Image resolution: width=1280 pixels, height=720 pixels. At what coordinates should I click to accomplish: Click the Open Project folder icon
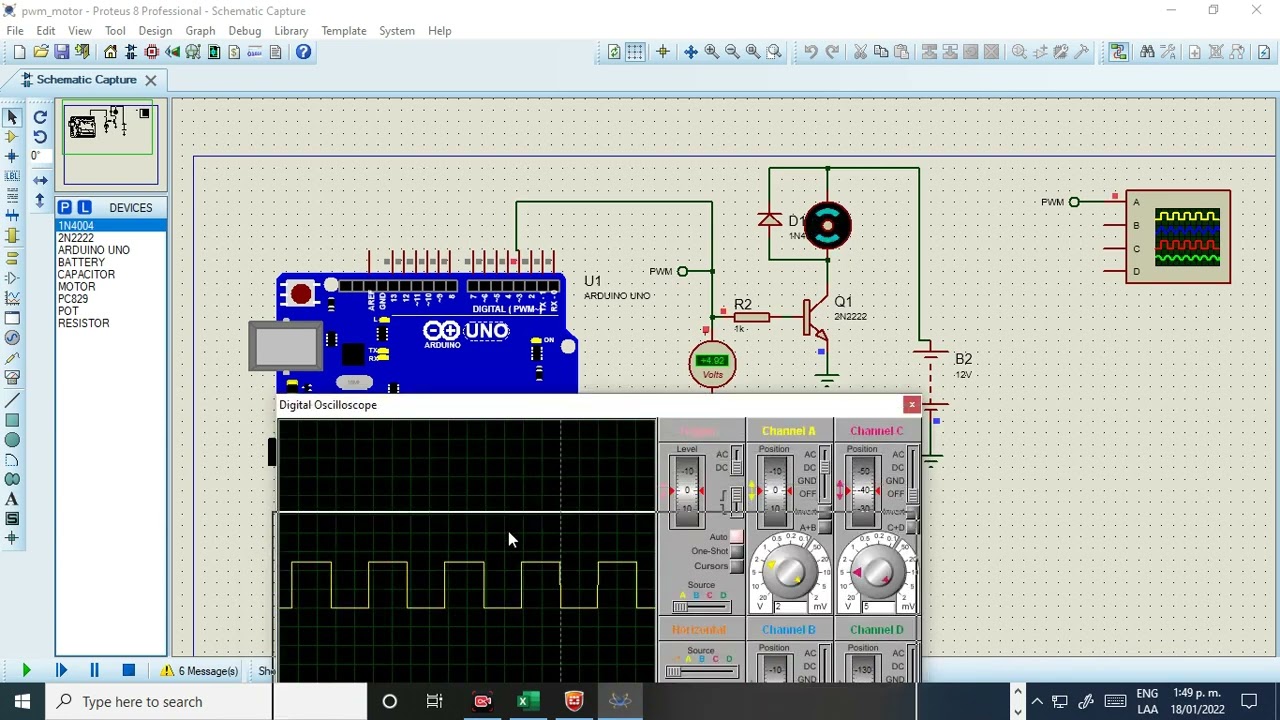pyautogui.click(x=41, y=52)
